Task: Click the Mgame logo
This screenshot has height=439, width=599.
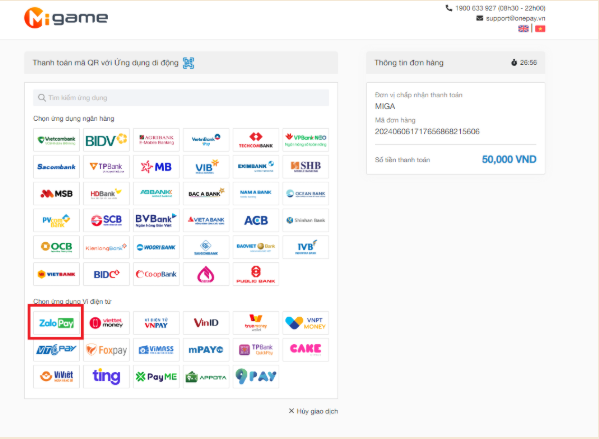Action: (66, 18)
